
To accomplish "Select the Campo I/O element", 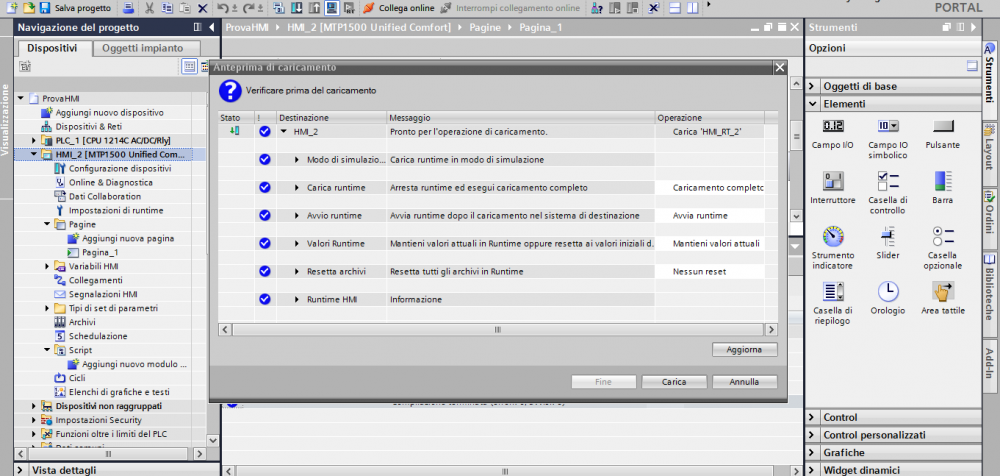I will (832, 133).
